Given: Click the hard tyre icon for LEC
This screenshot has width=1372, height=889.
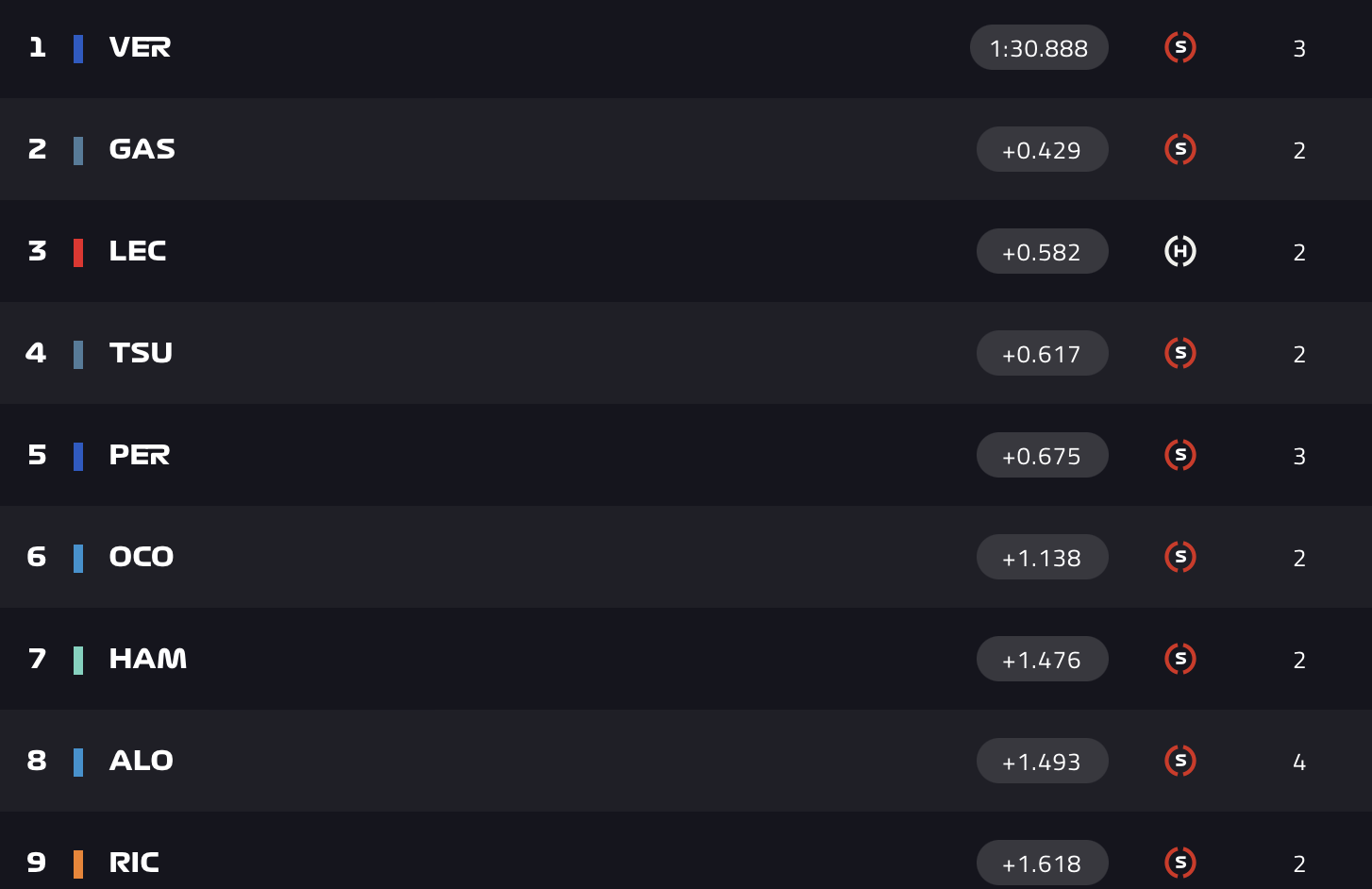Looking at the screenshot, I should click(1180, 251).
